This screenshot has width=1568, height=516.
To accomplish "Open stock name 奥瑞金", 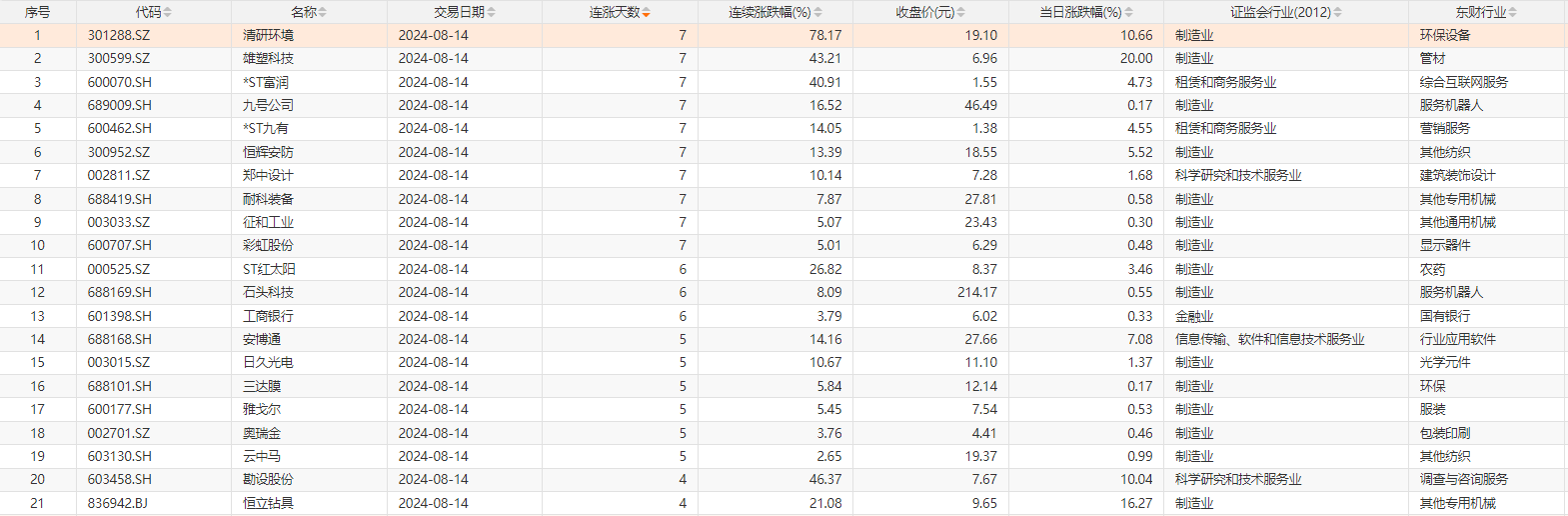I will pyautogui.click(x=262, y=433).
